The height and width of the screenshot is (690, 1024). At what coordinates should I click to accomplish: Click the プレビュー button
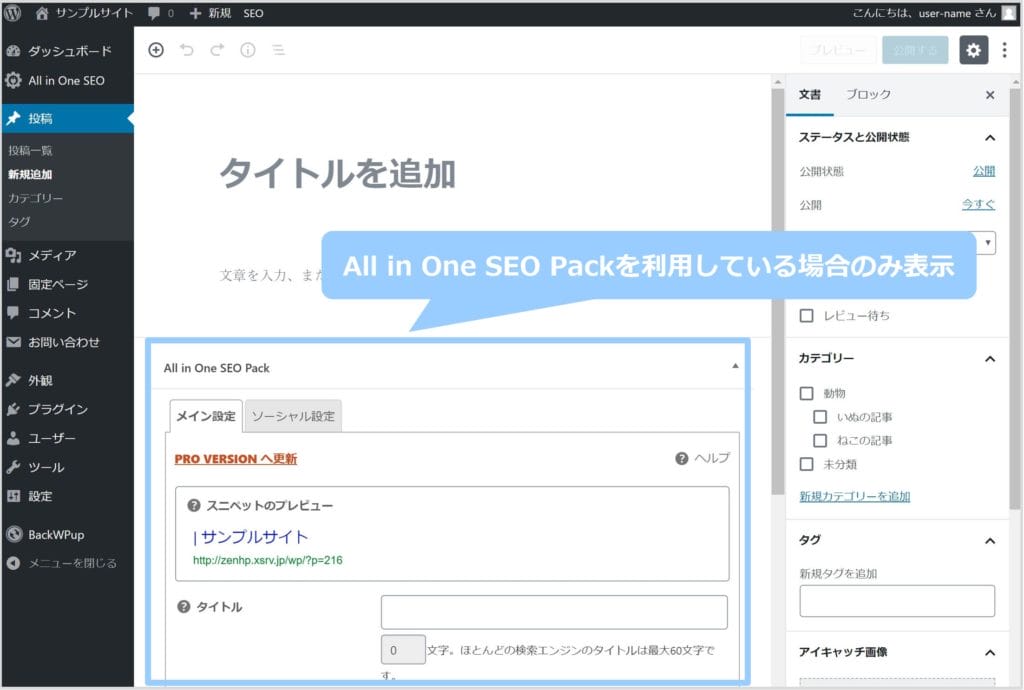[x=838, y=50]
